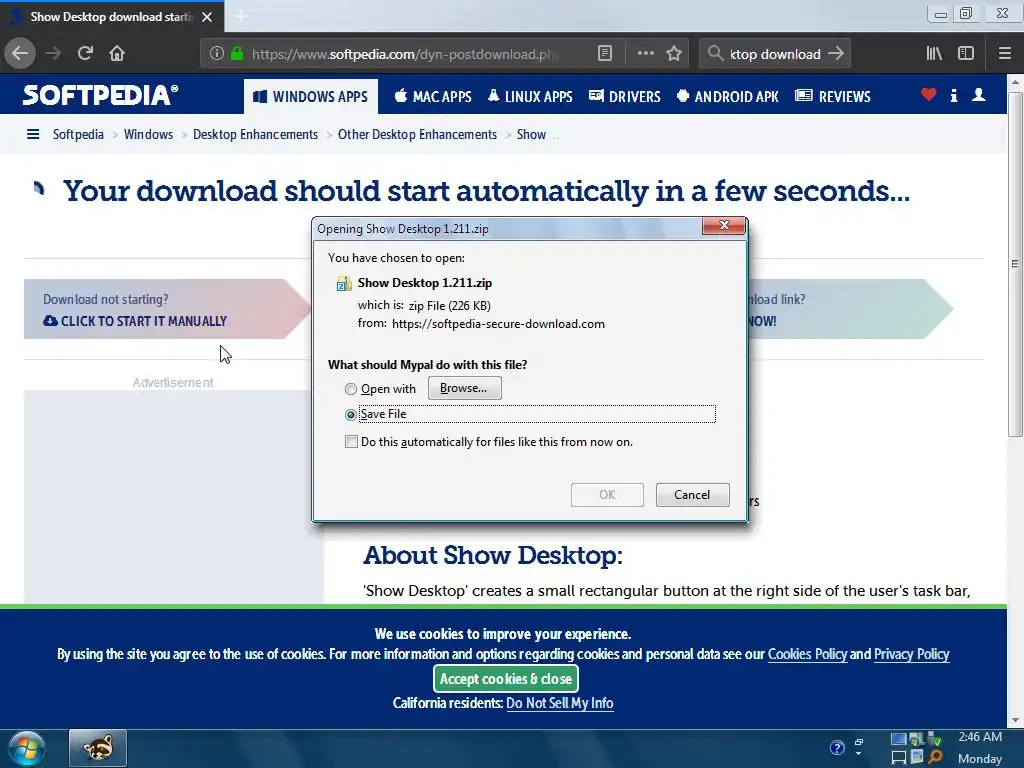Reload the current page
The width and height of the screenshot is (1024, 768).
pyautogui.click(x=85, y=54)
